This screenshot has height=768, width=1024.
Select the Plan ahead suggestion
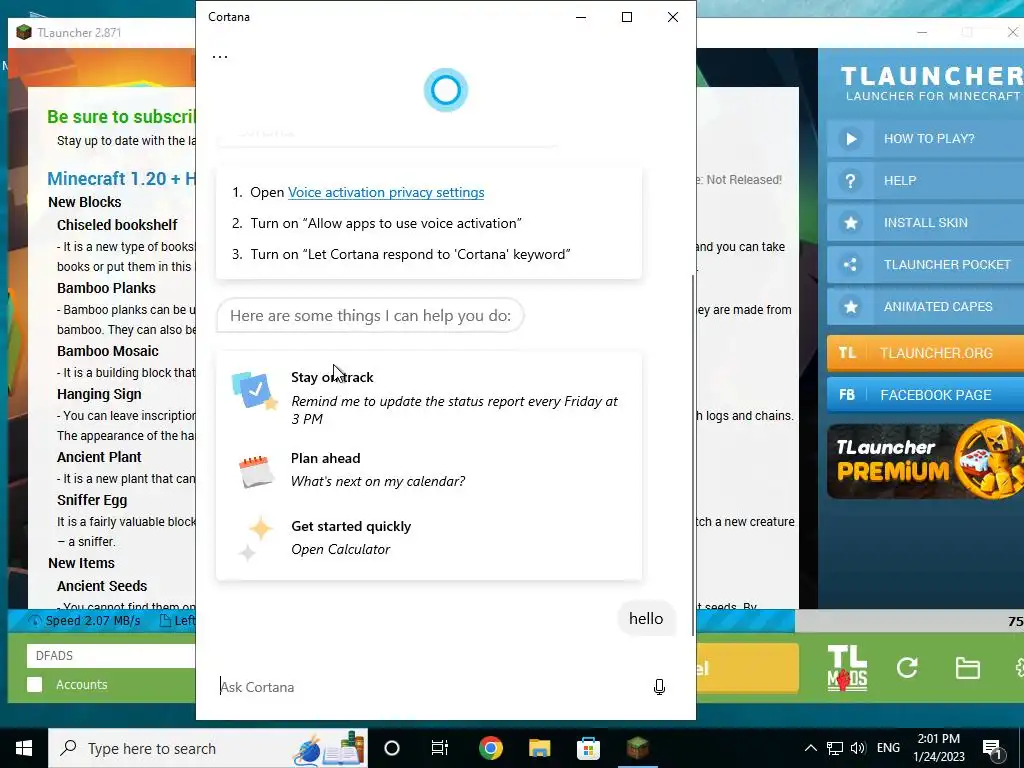pyautogui.click(x=428, y=470)
